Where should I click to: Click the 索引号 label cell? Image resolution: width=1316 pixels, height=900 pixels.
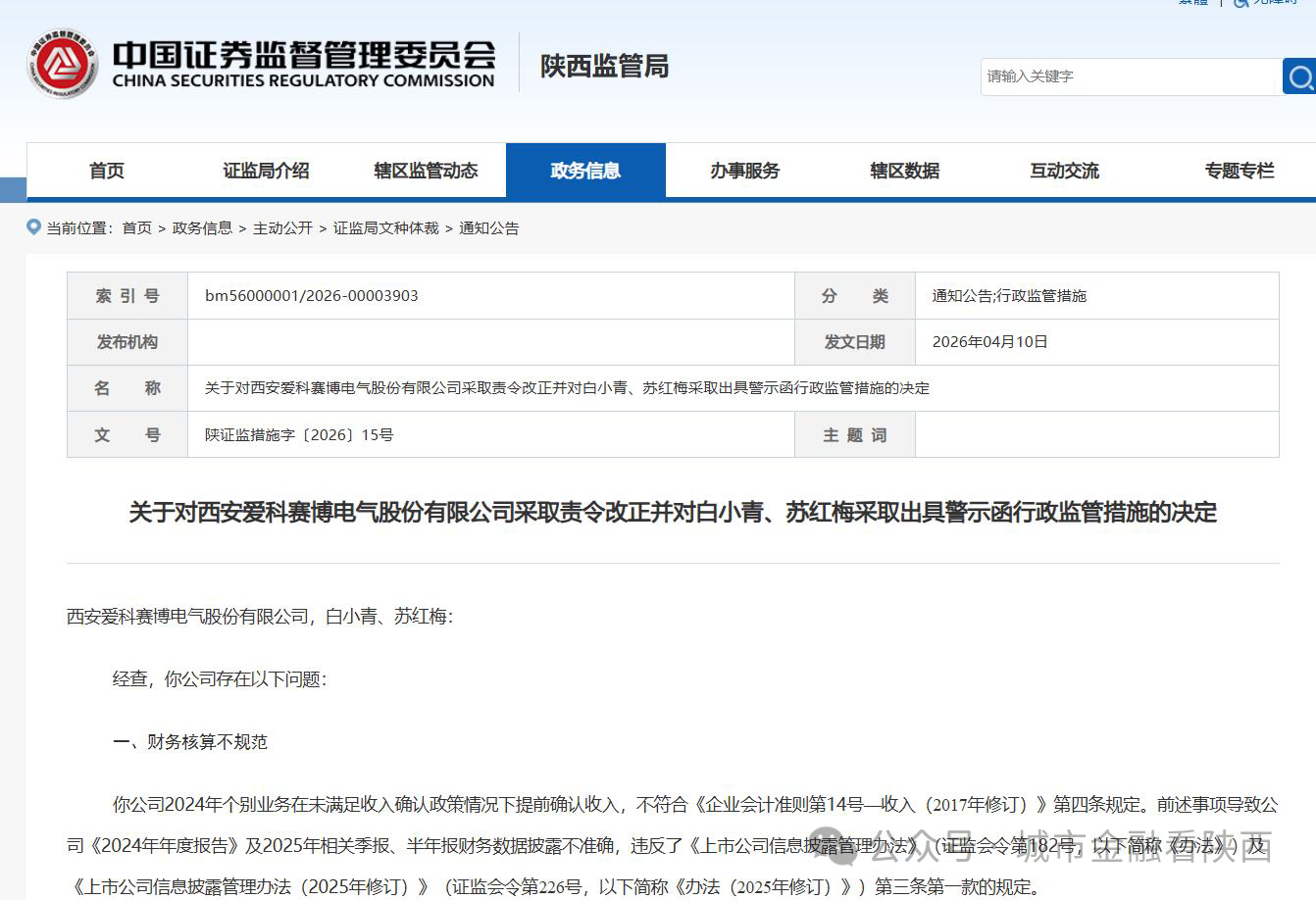[127, 296]
